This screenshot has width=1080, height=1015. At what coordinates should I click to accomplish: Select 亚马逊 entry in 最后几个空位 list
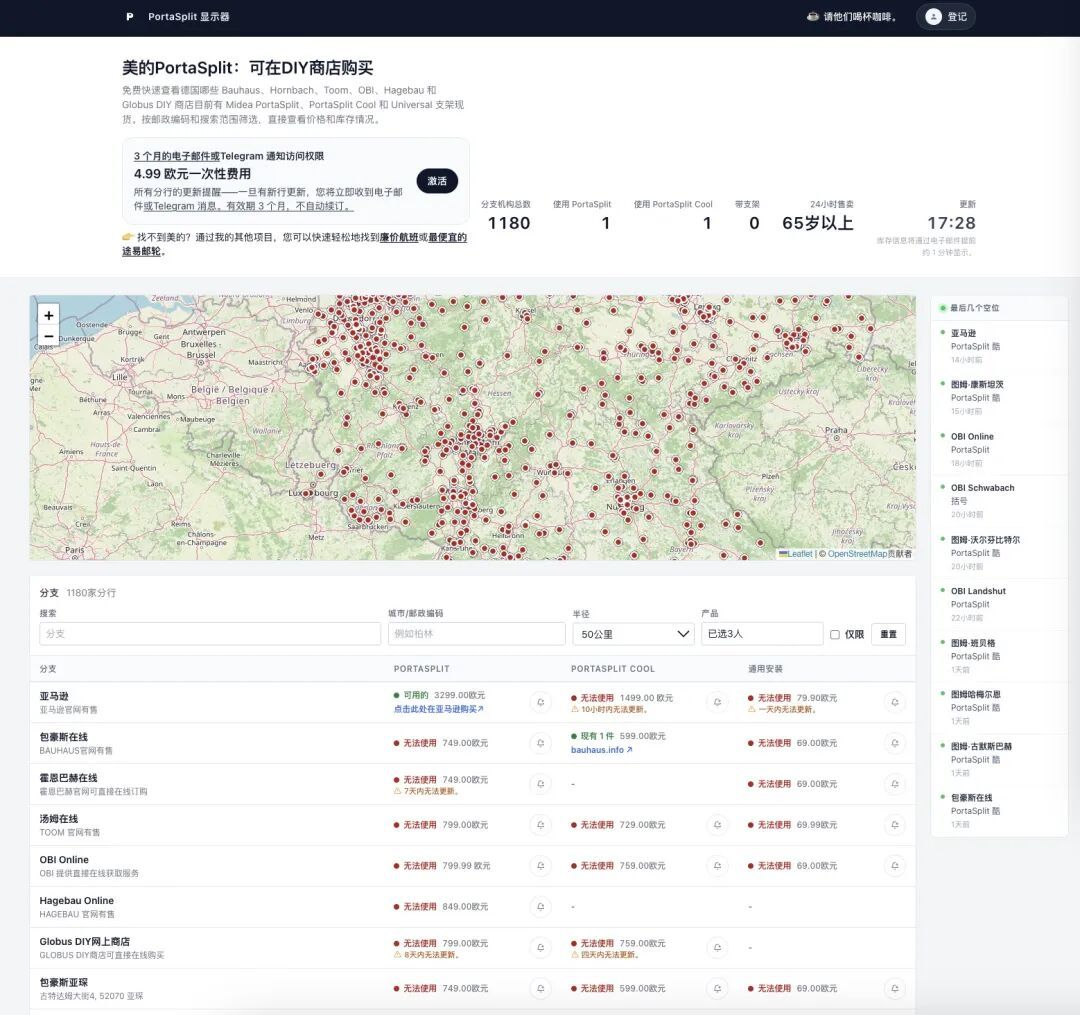click(999, 346)
